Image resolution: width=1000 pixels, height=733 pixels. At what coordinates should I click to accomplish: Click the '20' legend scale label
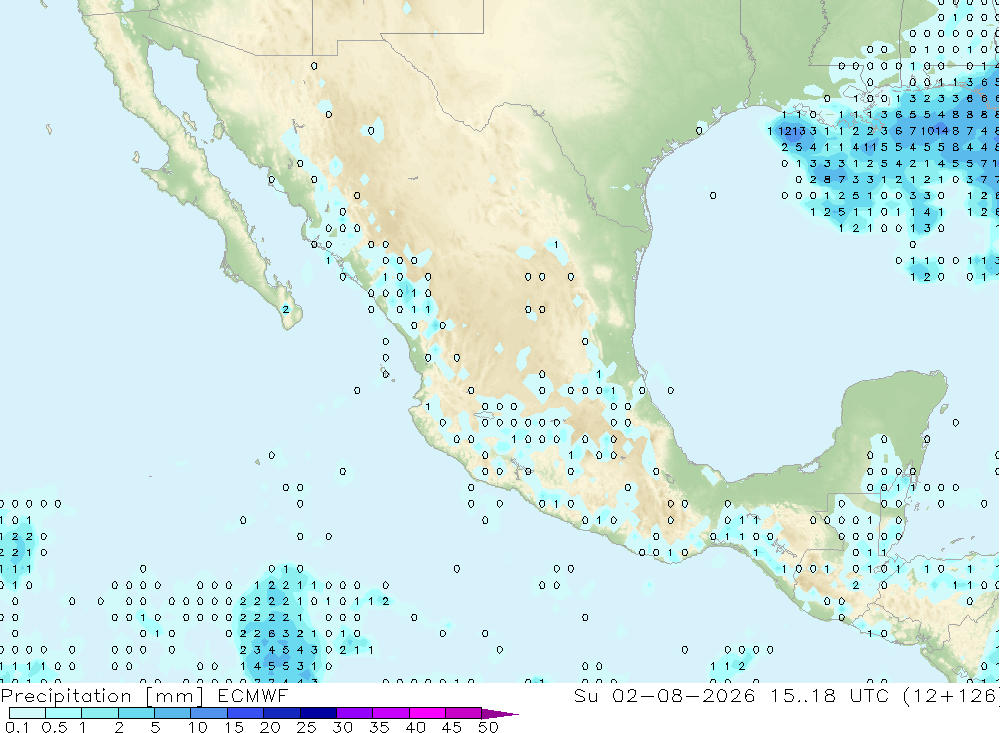(x=270, y=727)
